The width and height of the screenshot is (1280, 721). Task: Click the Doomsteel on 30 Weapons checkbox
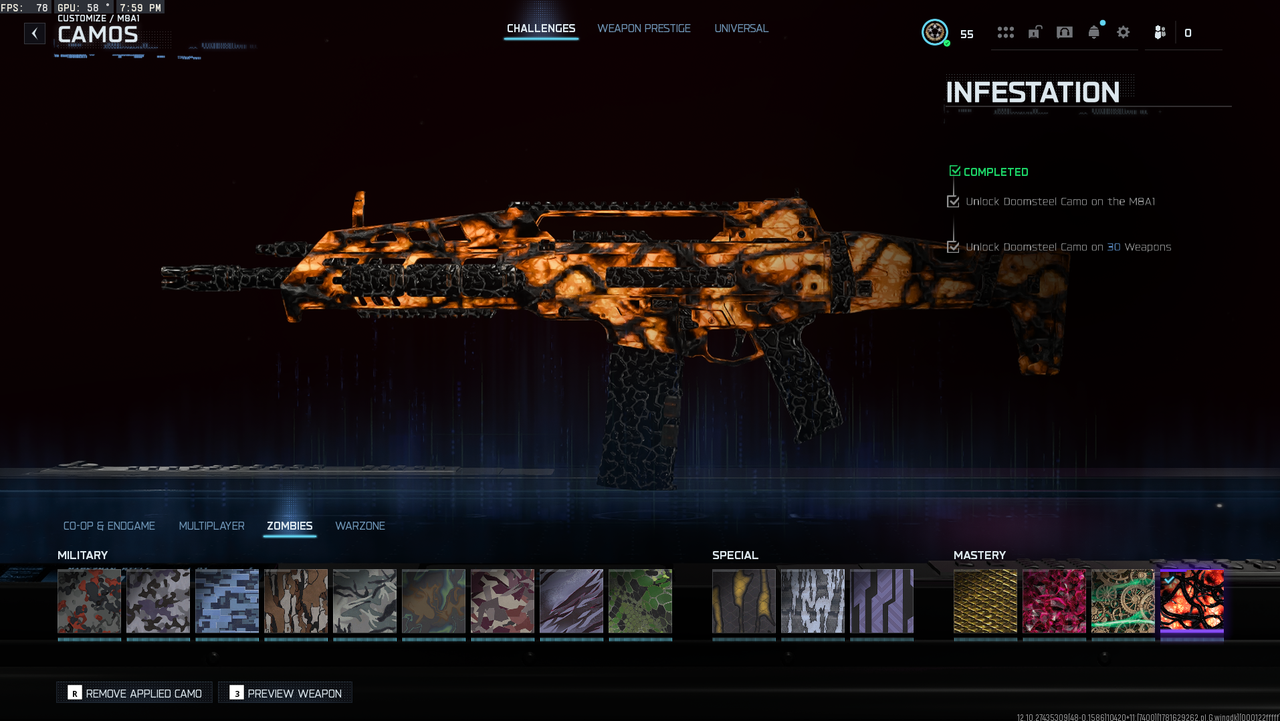(x=953, y=247)
